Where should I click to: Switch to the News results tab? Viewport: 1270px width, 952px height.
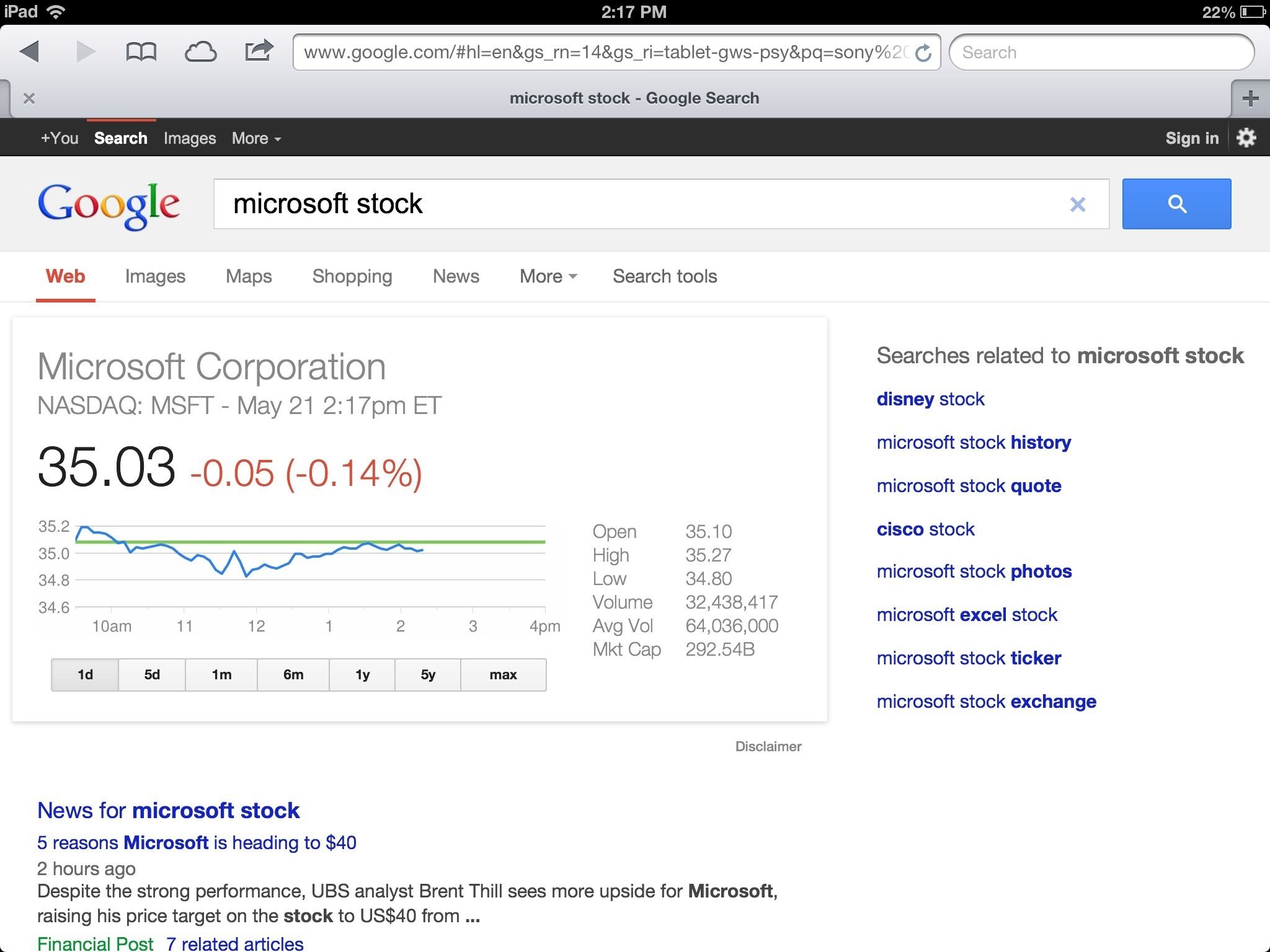(x=456, y=276)
